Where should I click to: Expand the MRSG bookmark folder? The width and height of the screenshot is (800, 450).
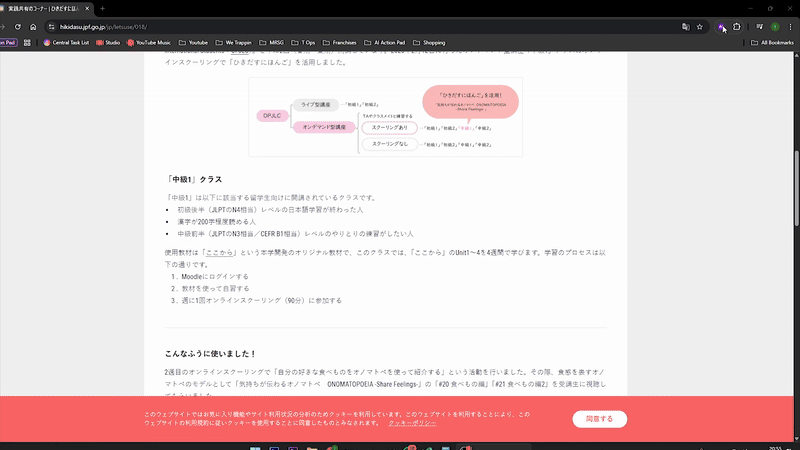point(271,43)
